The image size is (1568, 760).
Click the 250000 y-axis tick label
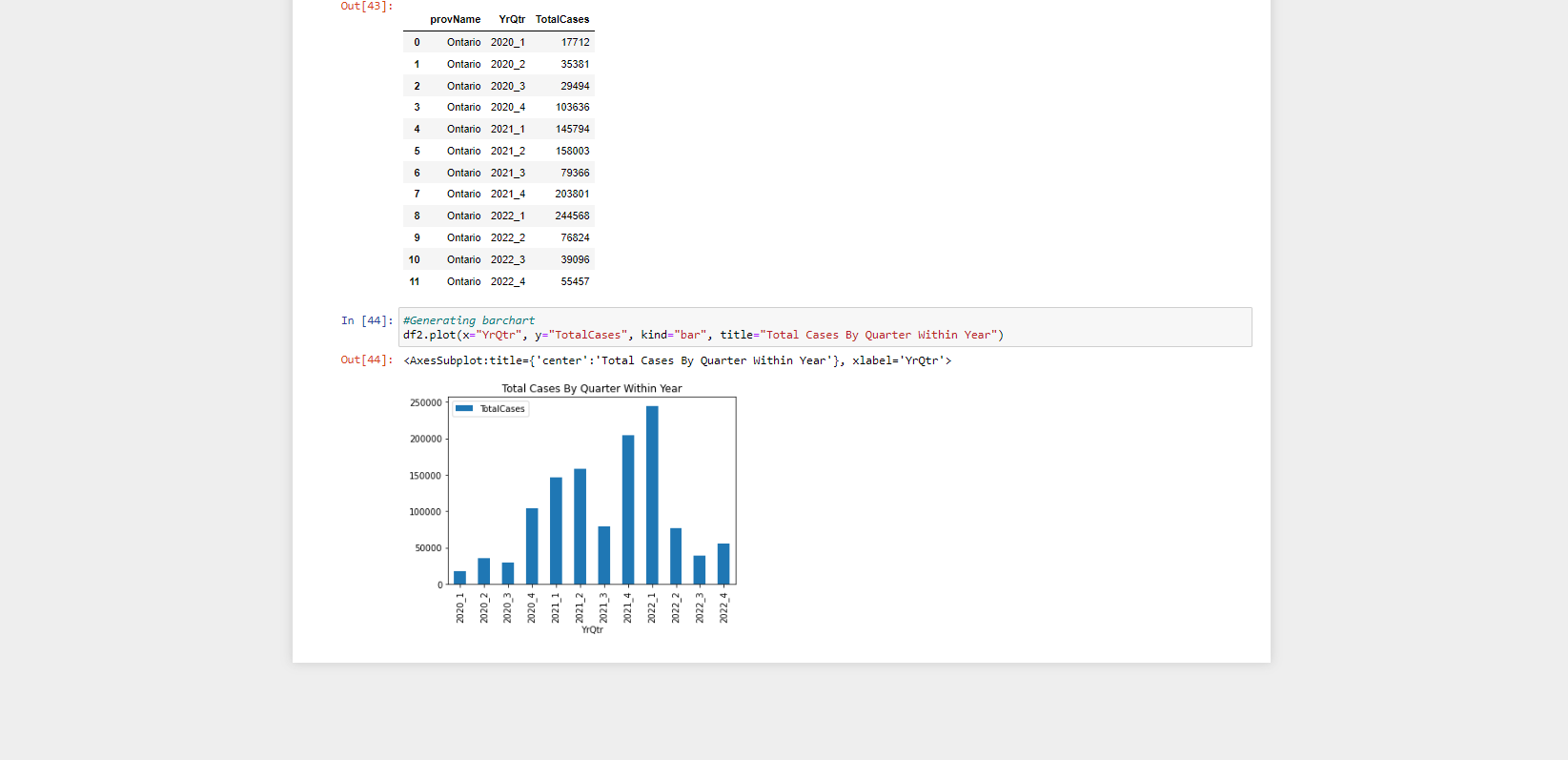[x=426, y=403]
